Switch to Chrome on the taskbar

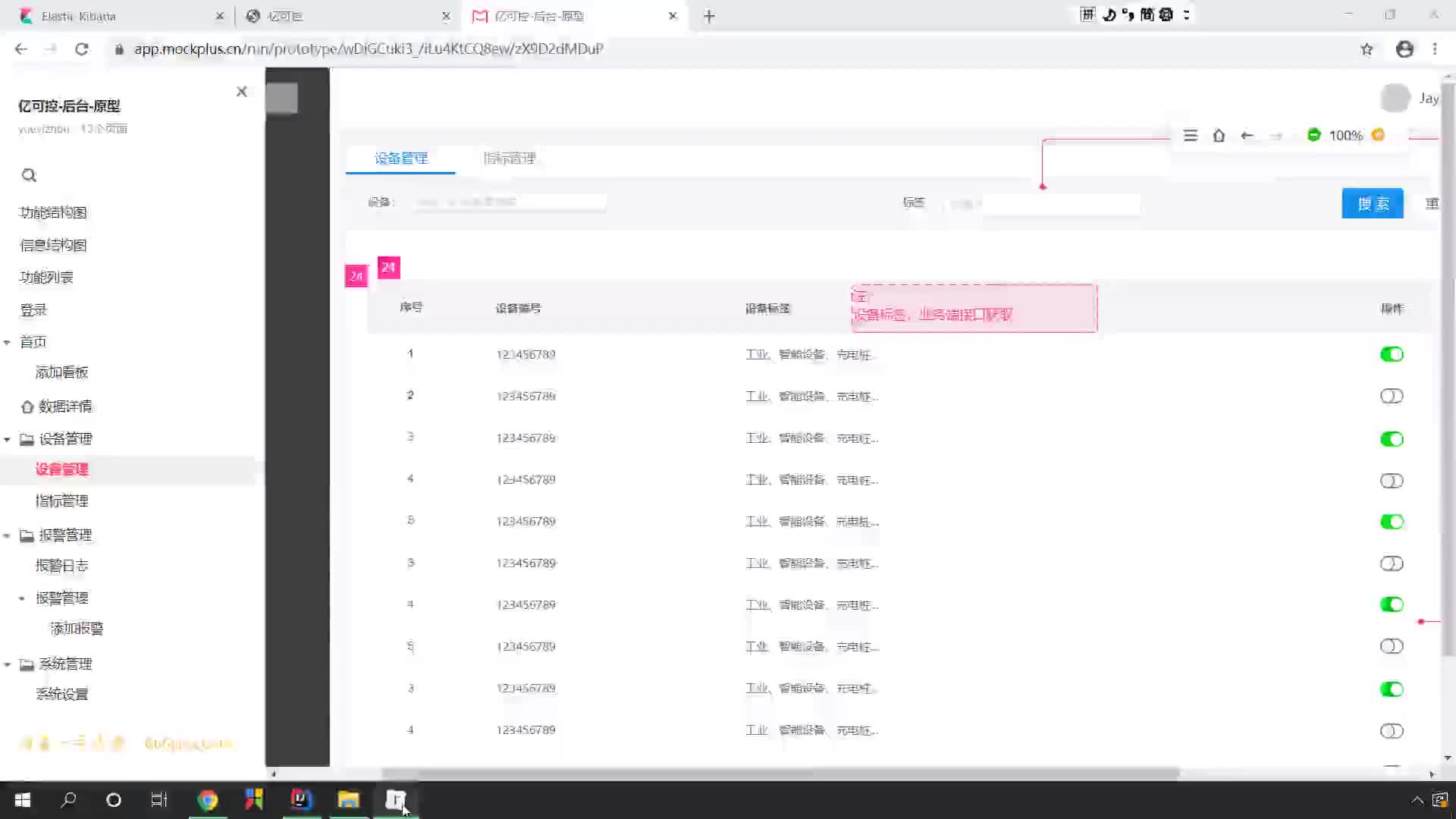(x=207, y=799)
